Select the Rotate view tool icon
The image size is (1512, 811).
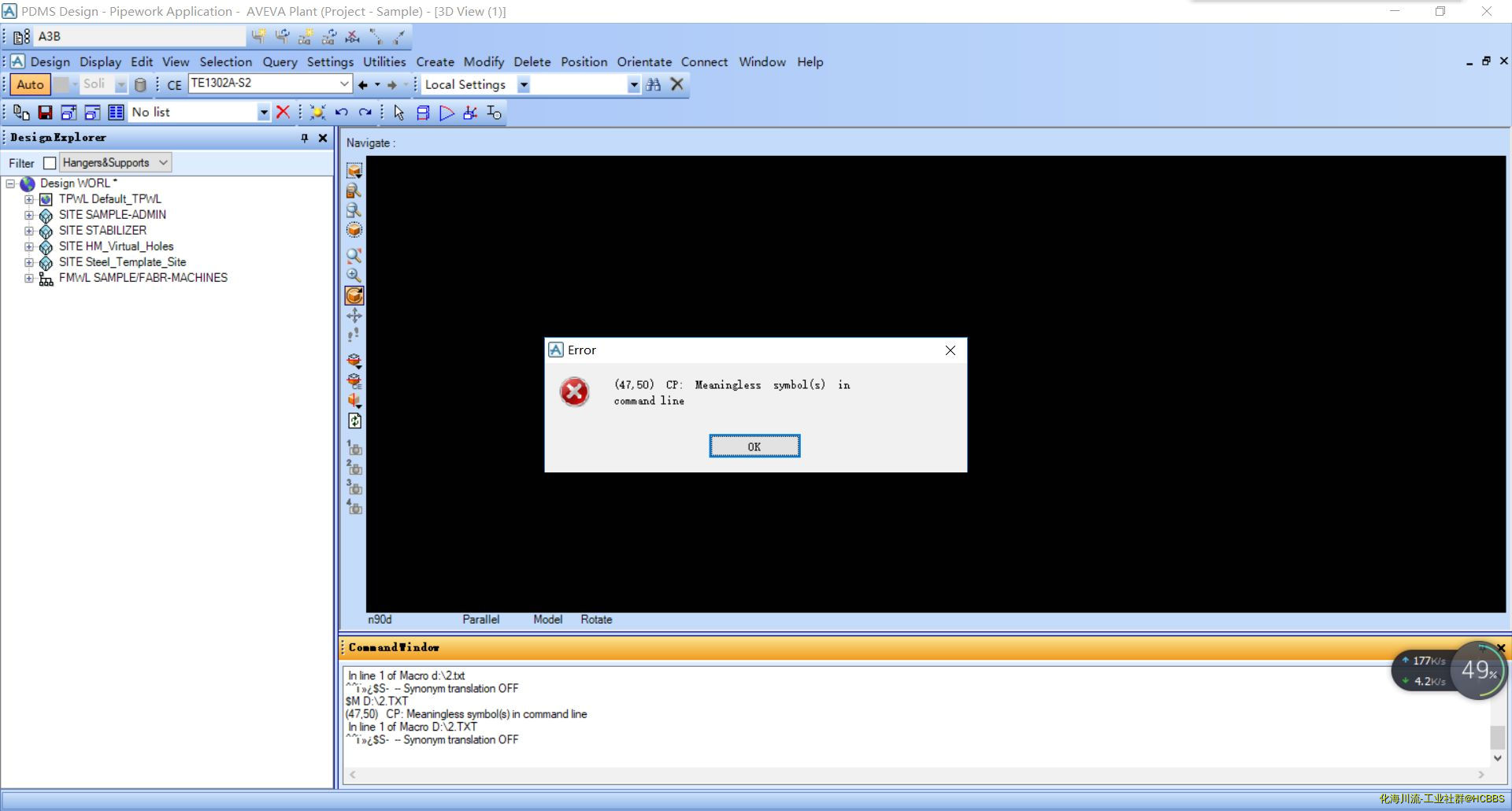[354, 295]
